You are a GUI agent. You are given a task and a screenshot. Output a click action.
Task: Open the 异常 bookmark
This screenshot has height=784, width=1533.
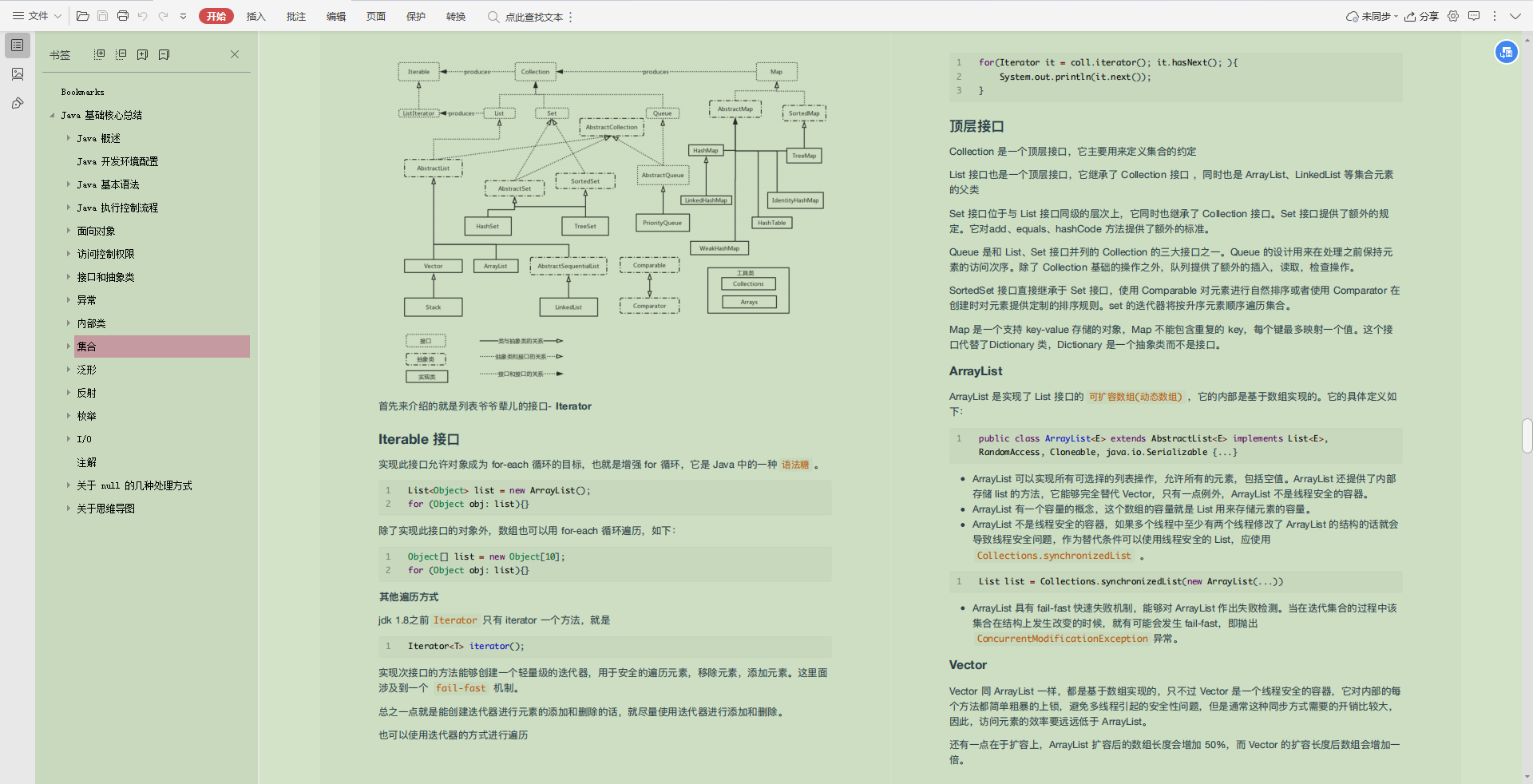click(x=86, y=300)
